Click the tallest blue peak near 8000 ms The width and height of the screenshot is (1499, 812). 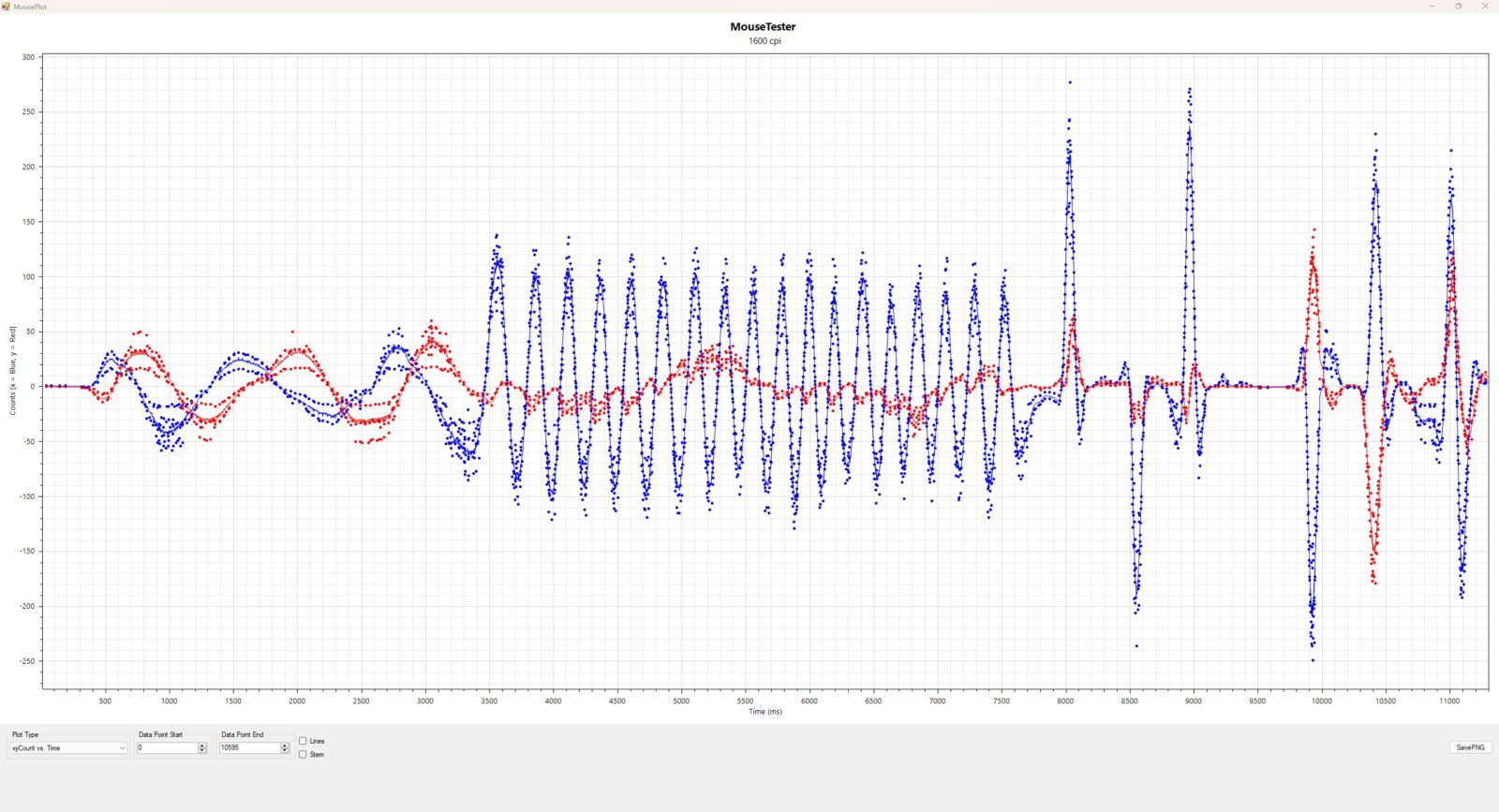point(1070,82)
